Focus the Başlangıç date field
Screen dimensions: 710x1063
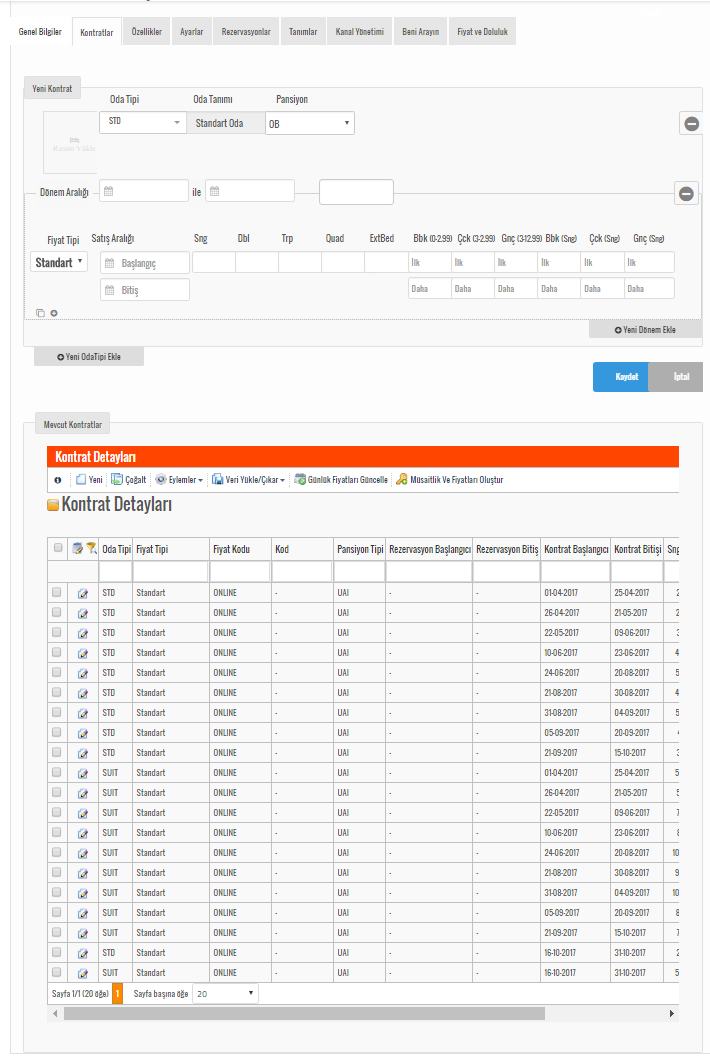(x=145, y=263)
